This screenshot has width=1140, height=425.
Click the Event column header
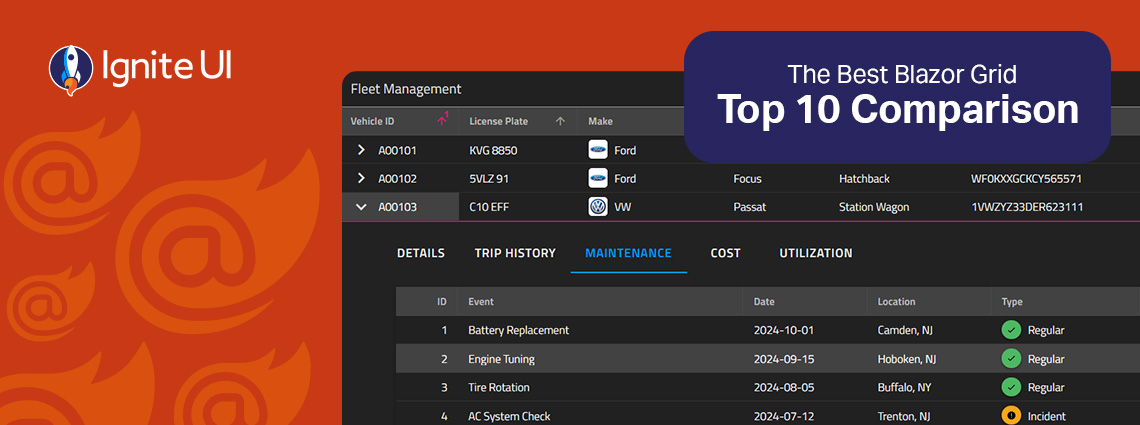[x=600, y=301]
